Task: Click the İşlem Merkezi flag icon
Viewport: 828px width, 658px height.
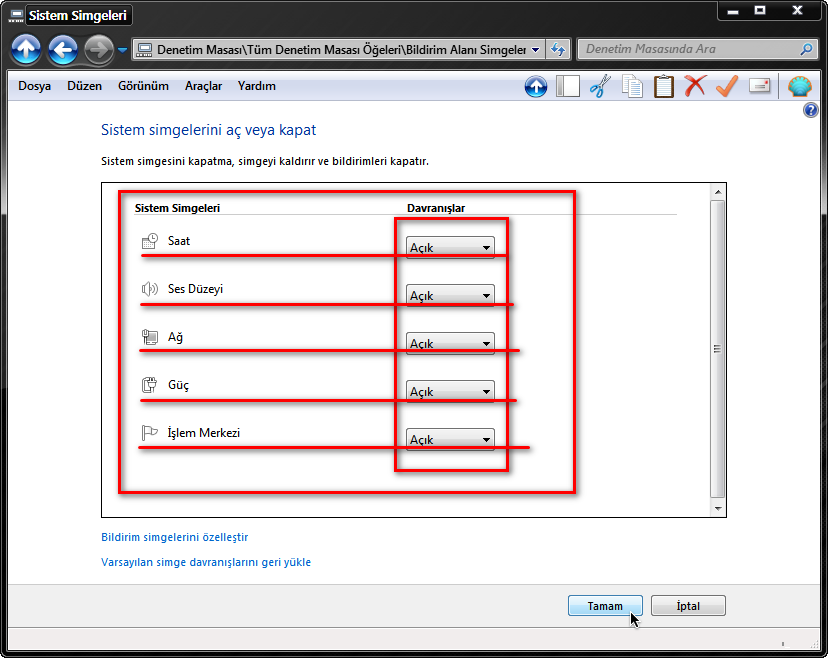Action: coord(149,433)
